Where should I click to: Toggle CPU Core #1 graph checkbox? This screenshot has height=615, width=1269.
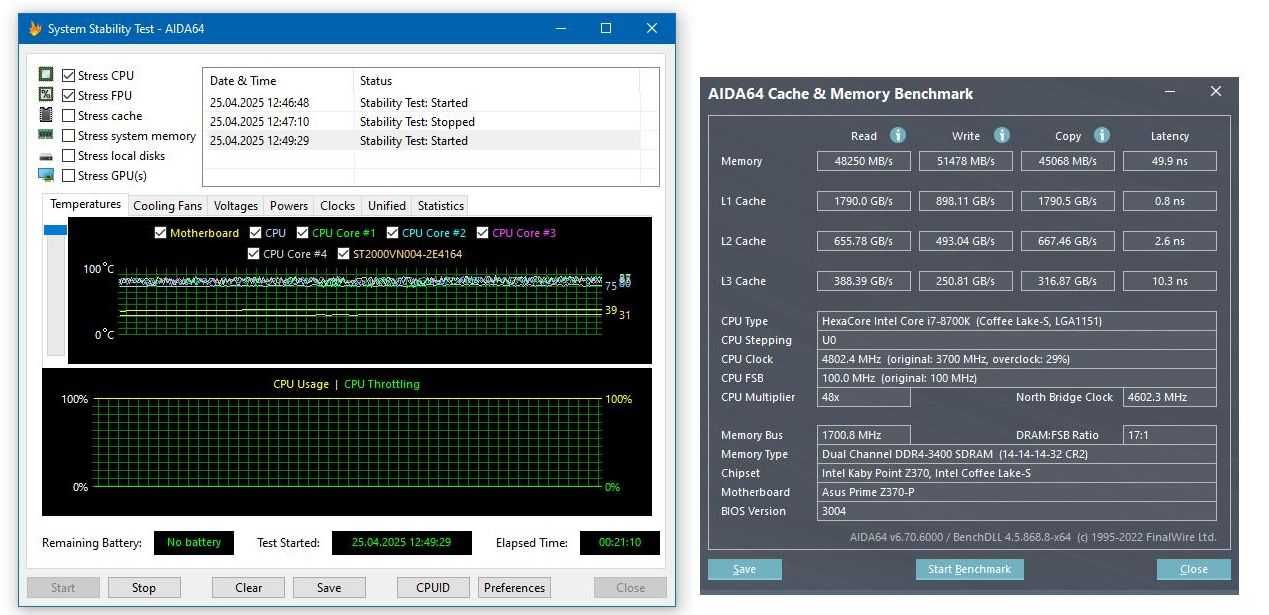[x=302, y=233]
